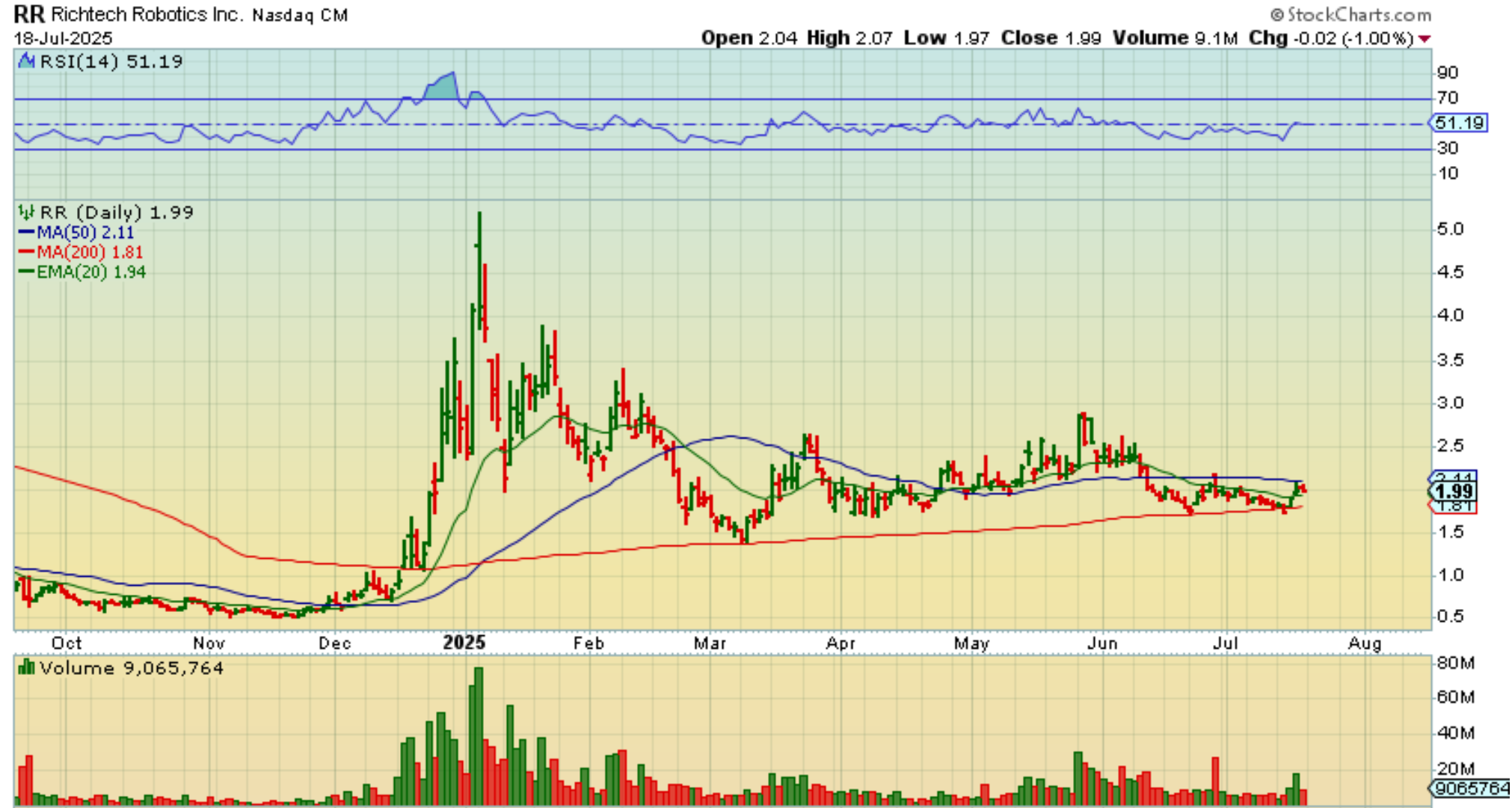Select the green EMA(20) legend swatch
Screen dimensions: 1512x808
coord(27,272)
